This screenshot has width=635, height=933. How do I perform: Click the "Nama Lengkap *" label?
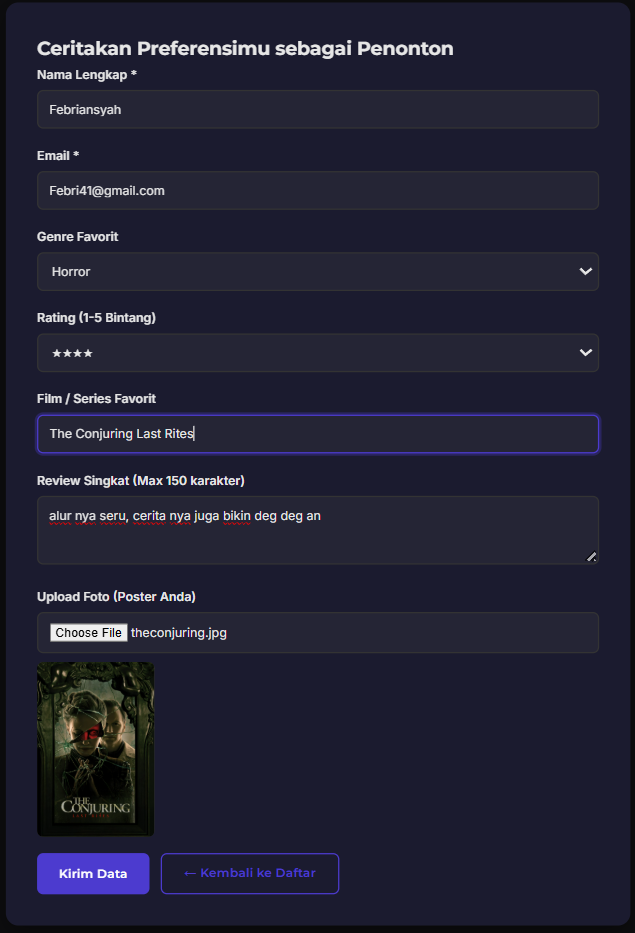[x=86, y=75]
